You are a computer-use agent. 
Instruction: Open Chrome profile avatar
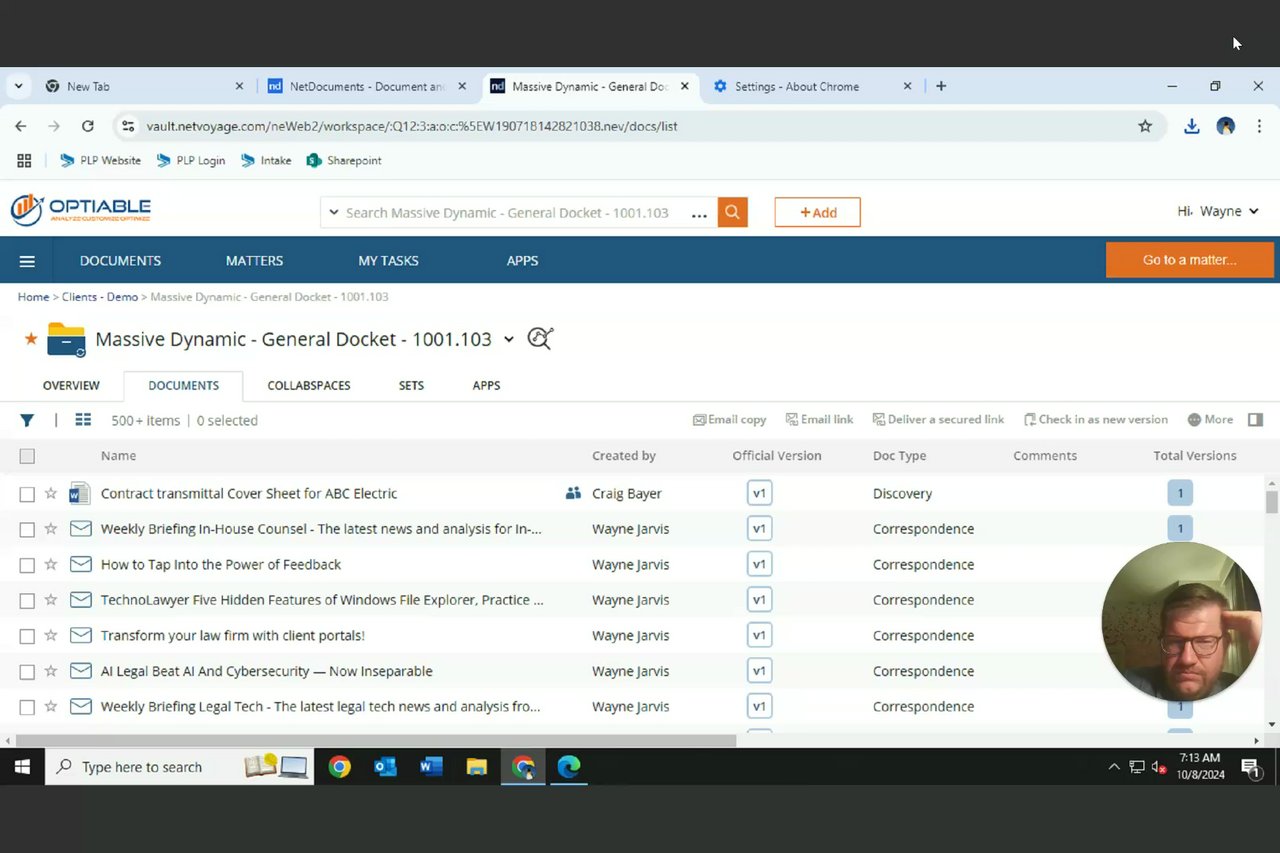coord(1225,126)
